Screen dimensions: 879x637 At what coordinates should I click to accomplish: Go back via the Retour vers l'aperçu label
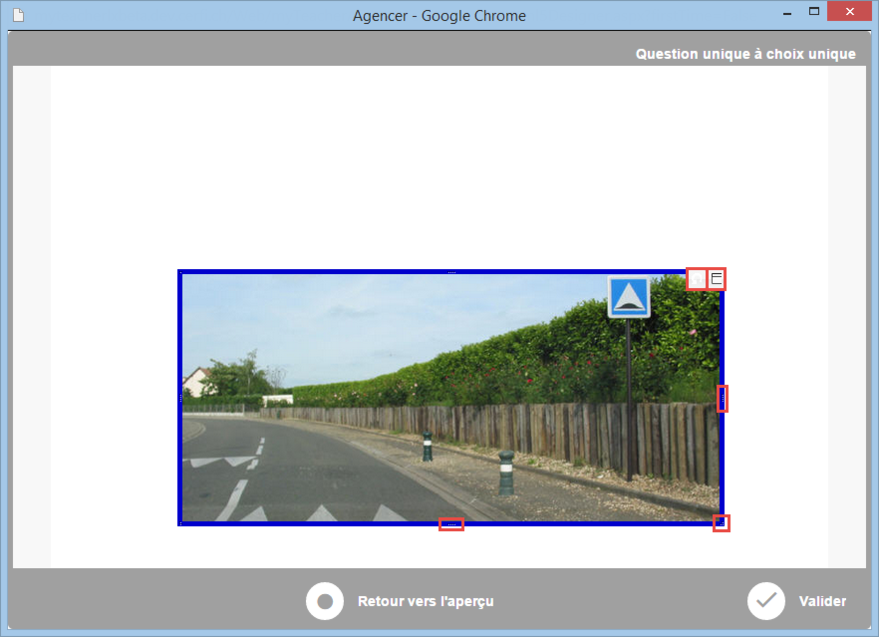[x=425, y=602]
